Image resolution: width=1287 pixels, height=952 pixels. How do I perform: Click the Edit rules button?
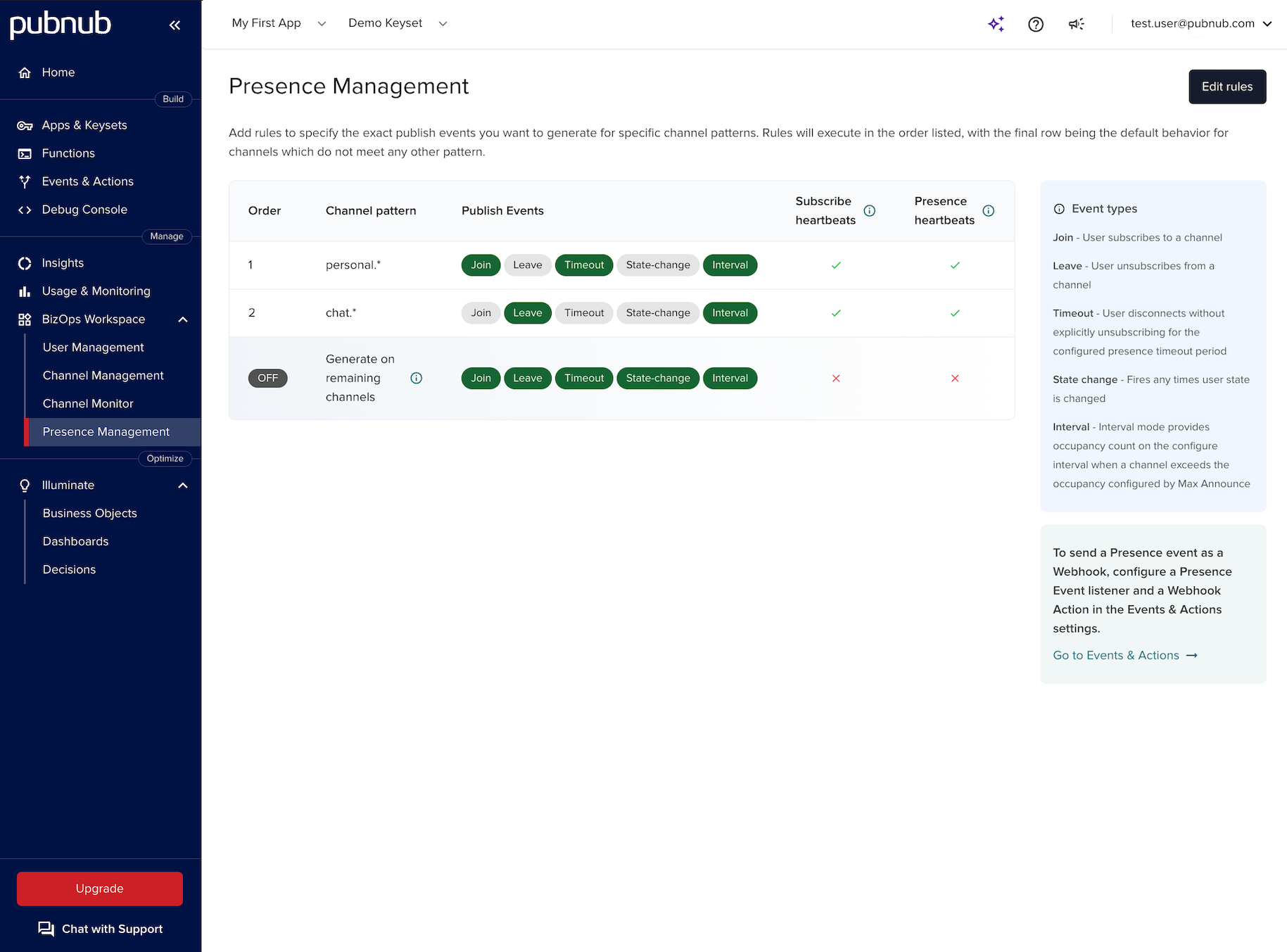coord(1227,87)
